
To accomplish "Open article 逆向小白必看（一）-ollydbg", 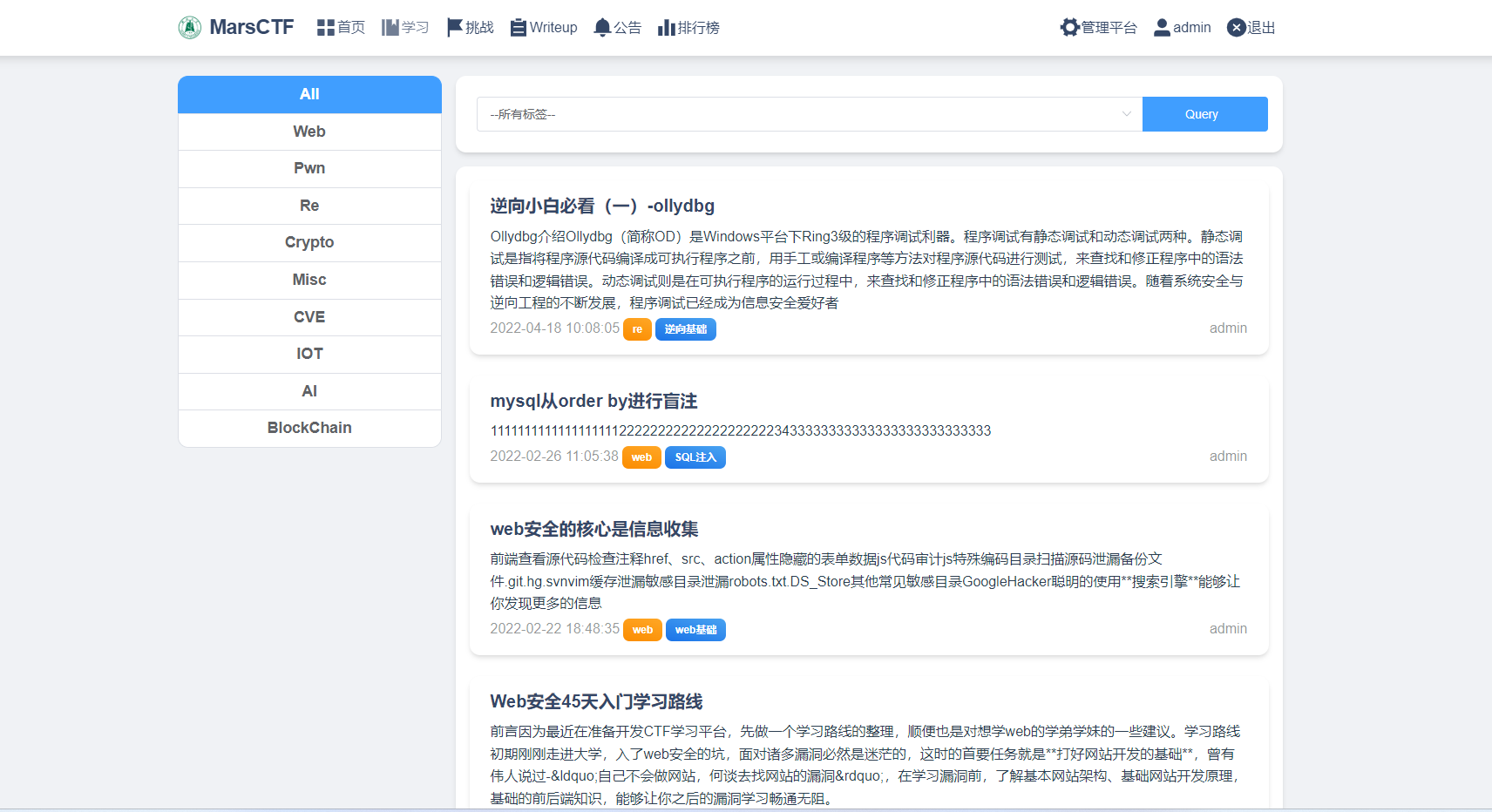I will pyautogui.click(x=602, y=206).
